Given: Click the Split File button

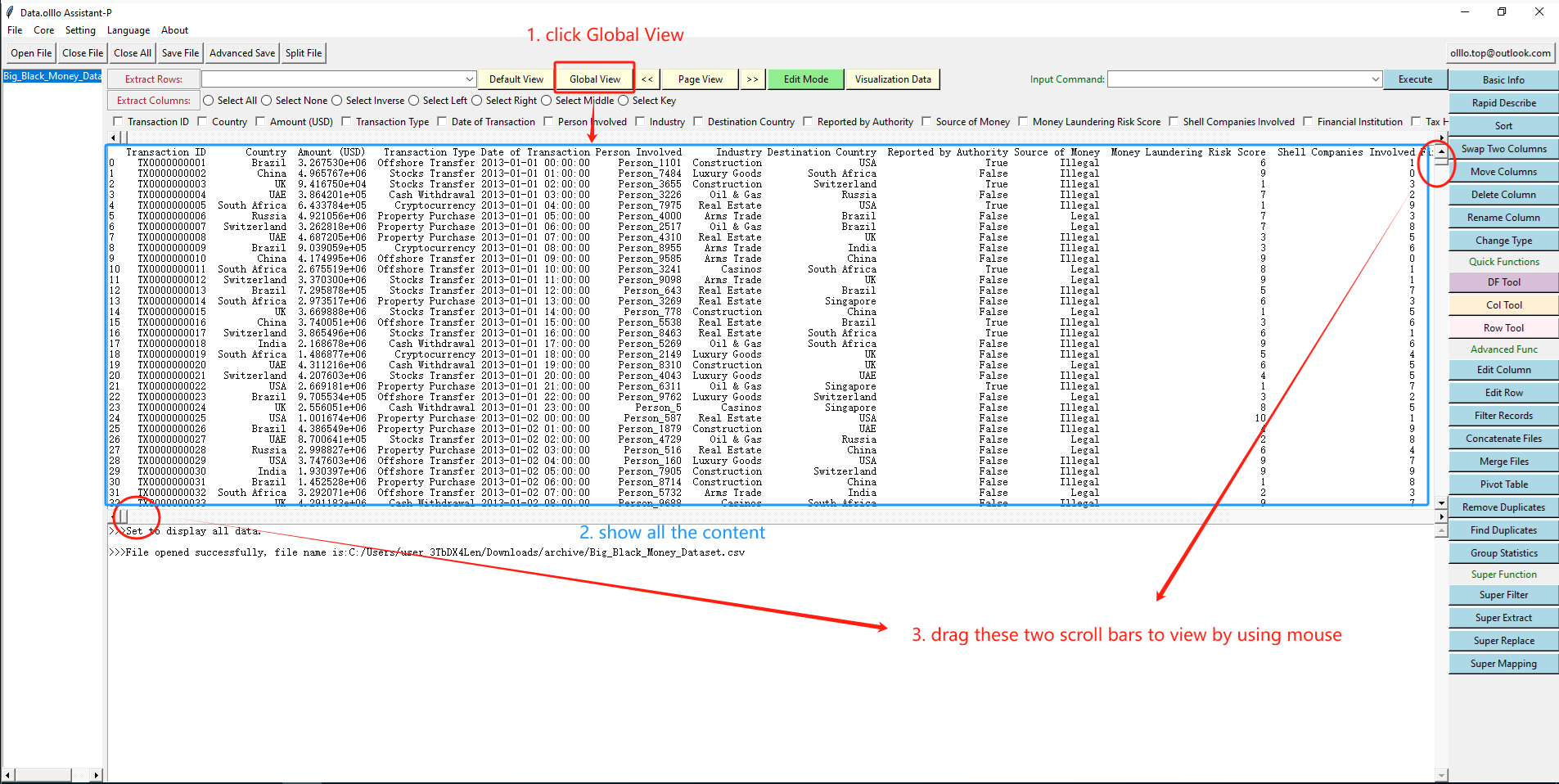Looking at the screenshot, I should click(x=304, y=53).
